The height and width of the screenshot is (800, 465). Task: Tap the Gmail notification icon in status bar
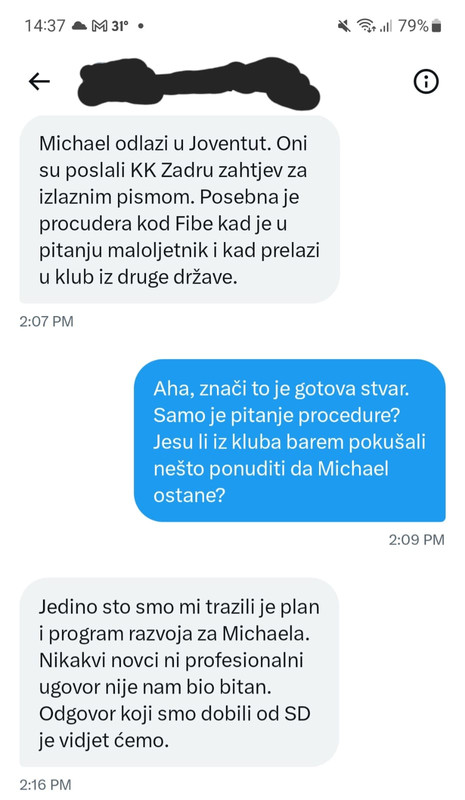99,26
